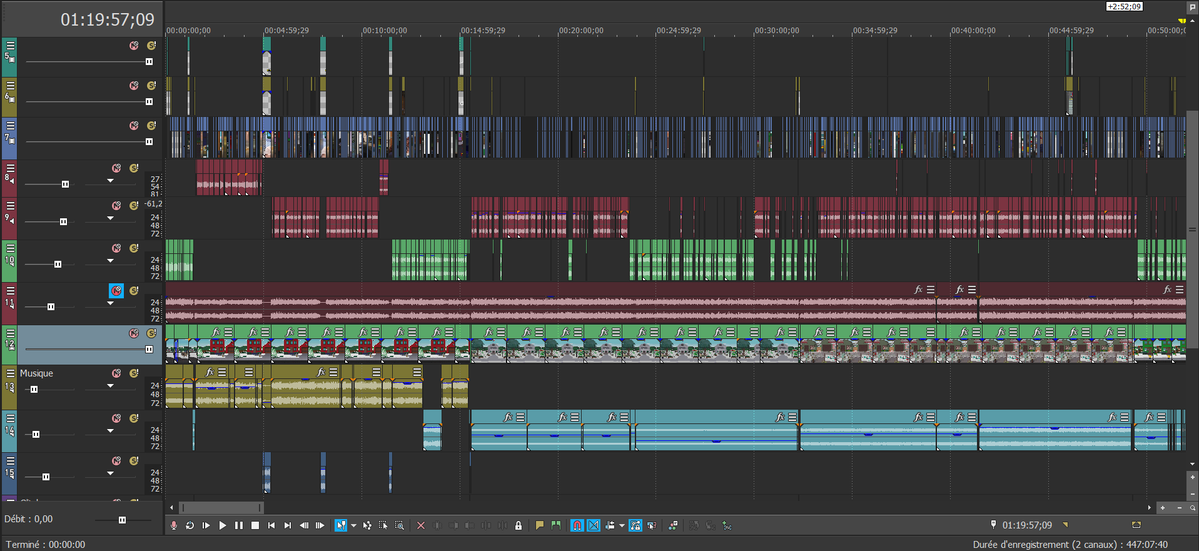Click the horizontal timeline scrollbar thumb

coord(221,507)
